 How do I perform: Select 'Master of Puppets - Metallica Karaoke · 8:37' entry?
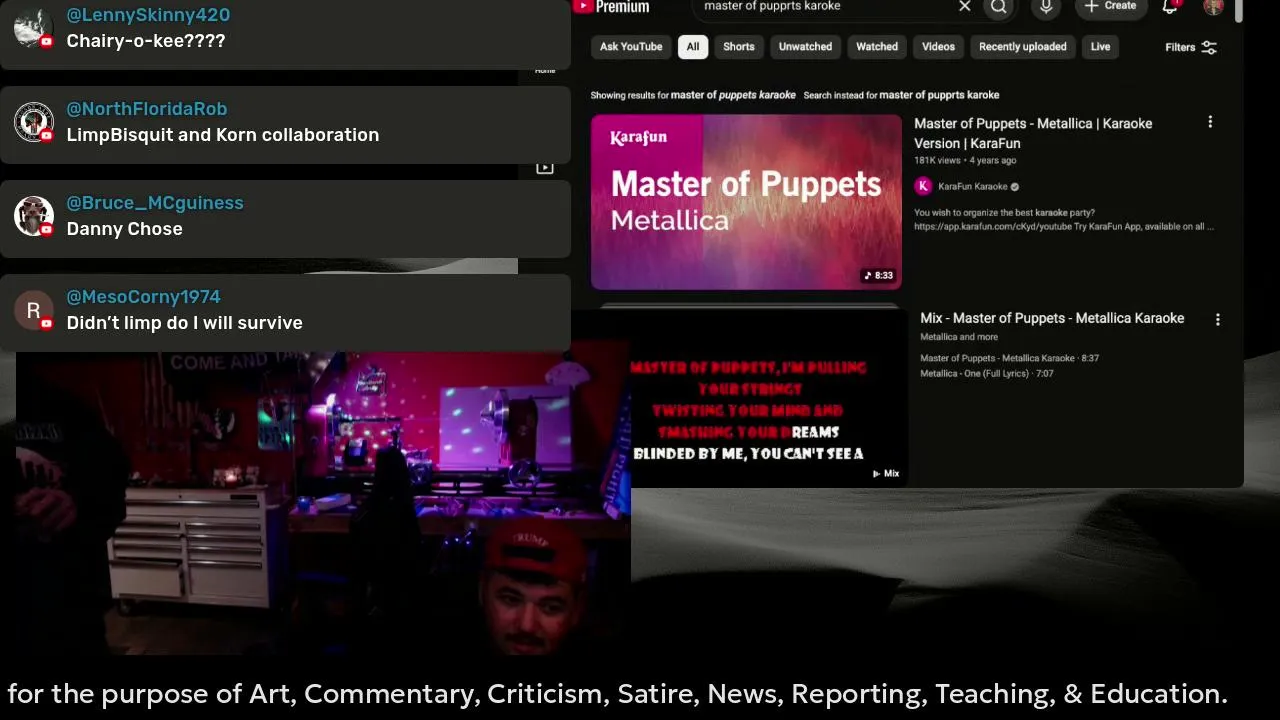(x=1009, y=358)
